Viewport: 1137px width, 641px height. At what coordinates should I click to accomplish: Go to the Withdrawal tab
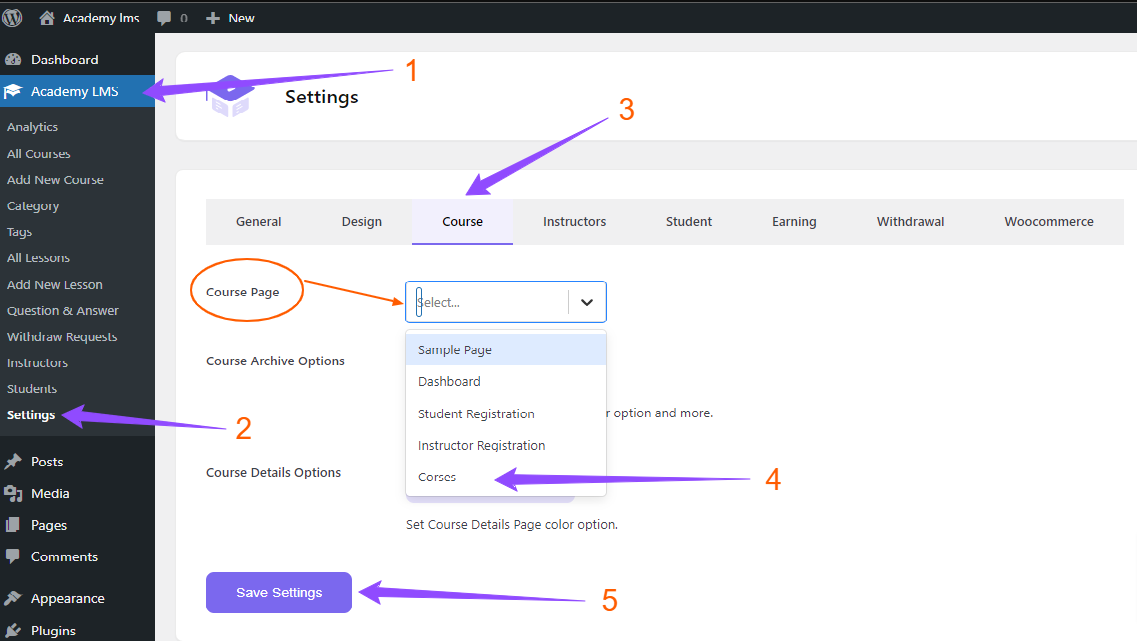pyautogui.click(x=910, y=222)
